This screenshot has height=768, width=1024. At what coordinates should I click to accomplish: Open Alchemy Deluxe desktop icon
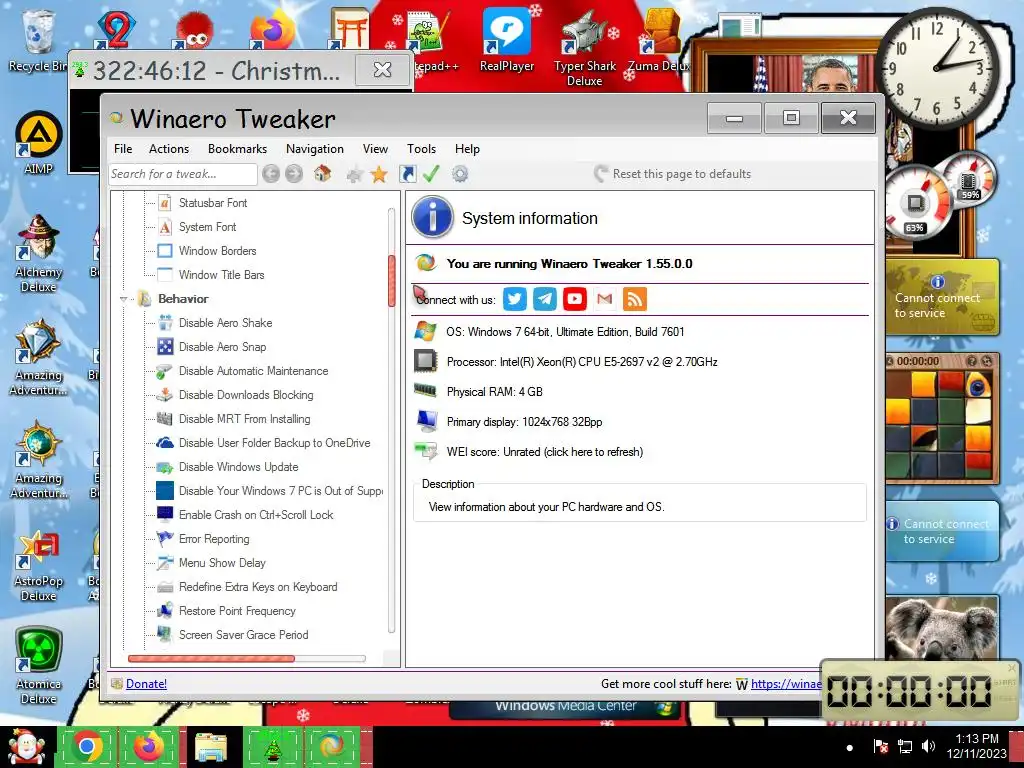39,253
